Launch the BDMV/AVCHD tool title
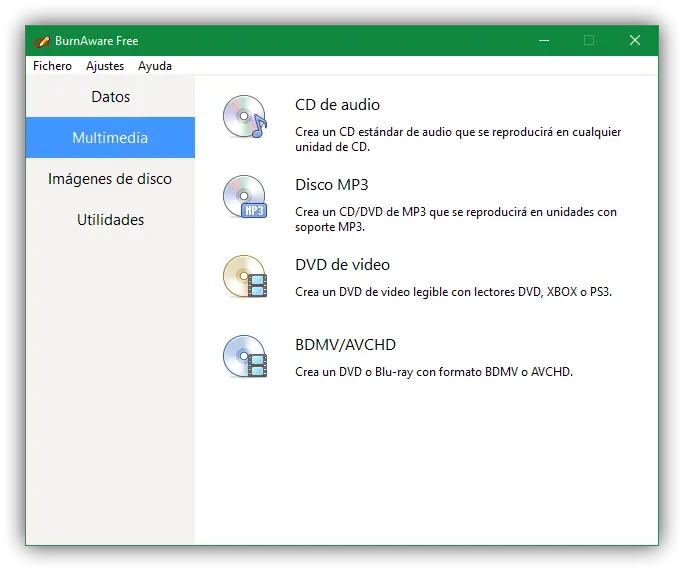This screenshot has width=684, height=571. point(345,345)
